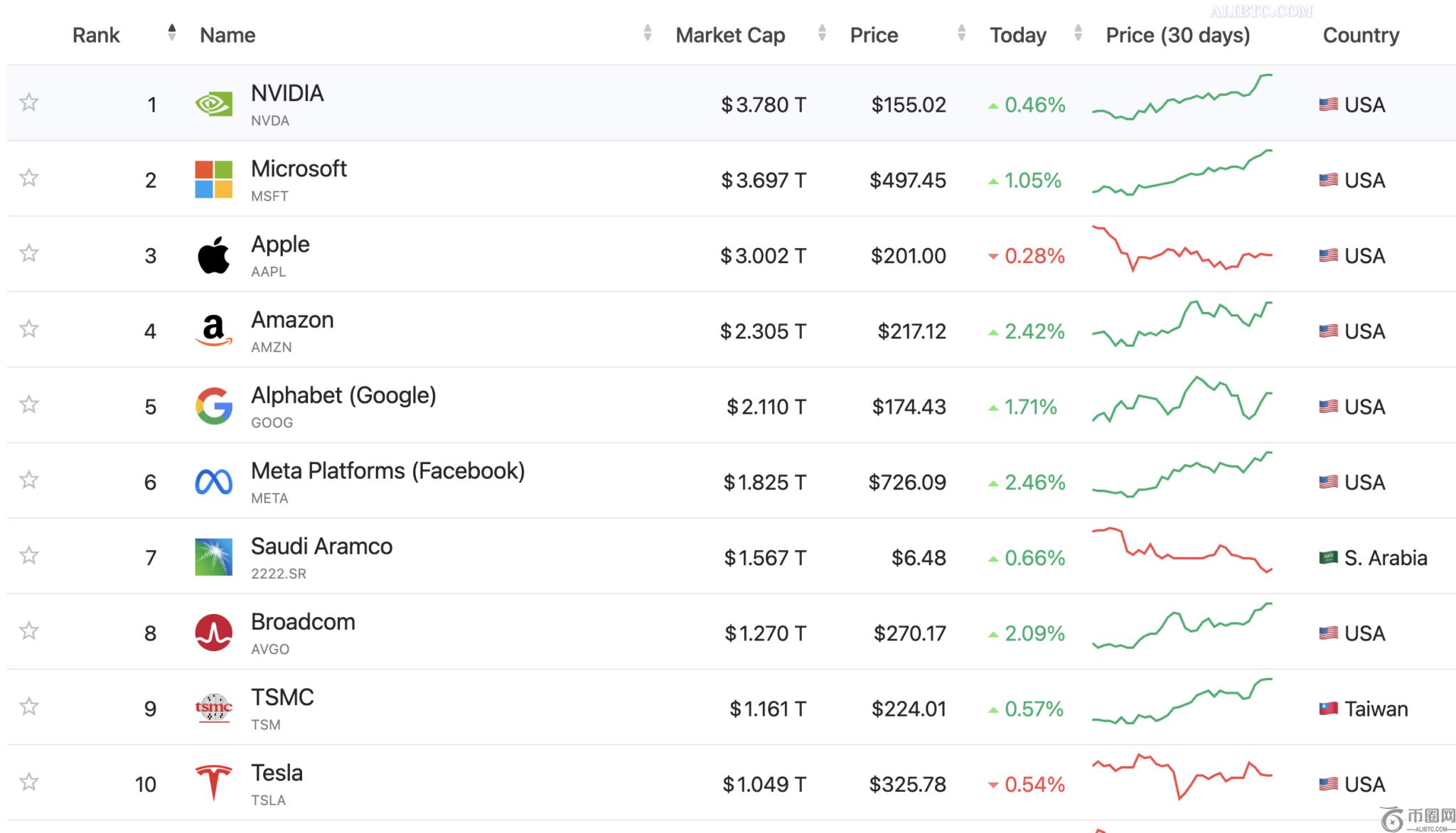Viewport: 1456px width, 833px height.
Task: Toggle the Saudi Aramco favorite star
Action: [x=28, y=555]
